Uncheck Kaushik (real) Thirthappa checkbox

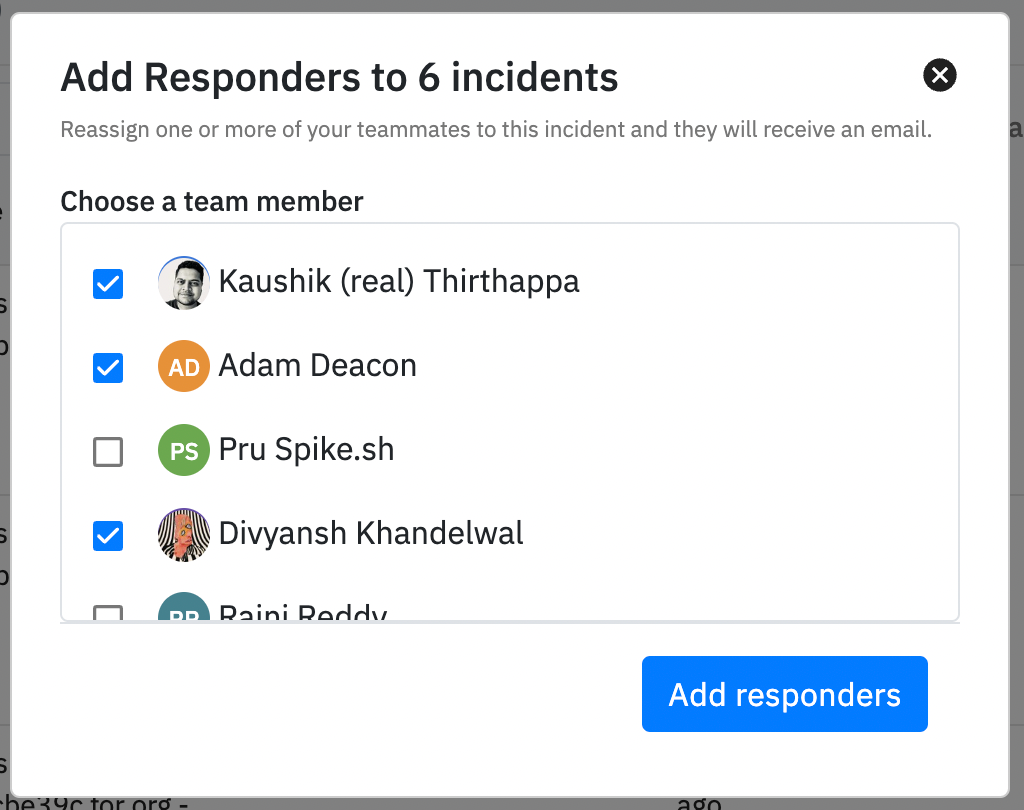tap(108, 284)
